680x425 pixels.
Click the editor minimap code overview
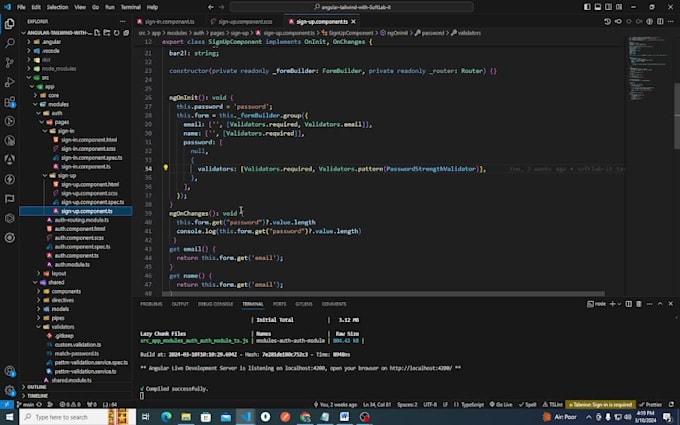click(648, 69)
